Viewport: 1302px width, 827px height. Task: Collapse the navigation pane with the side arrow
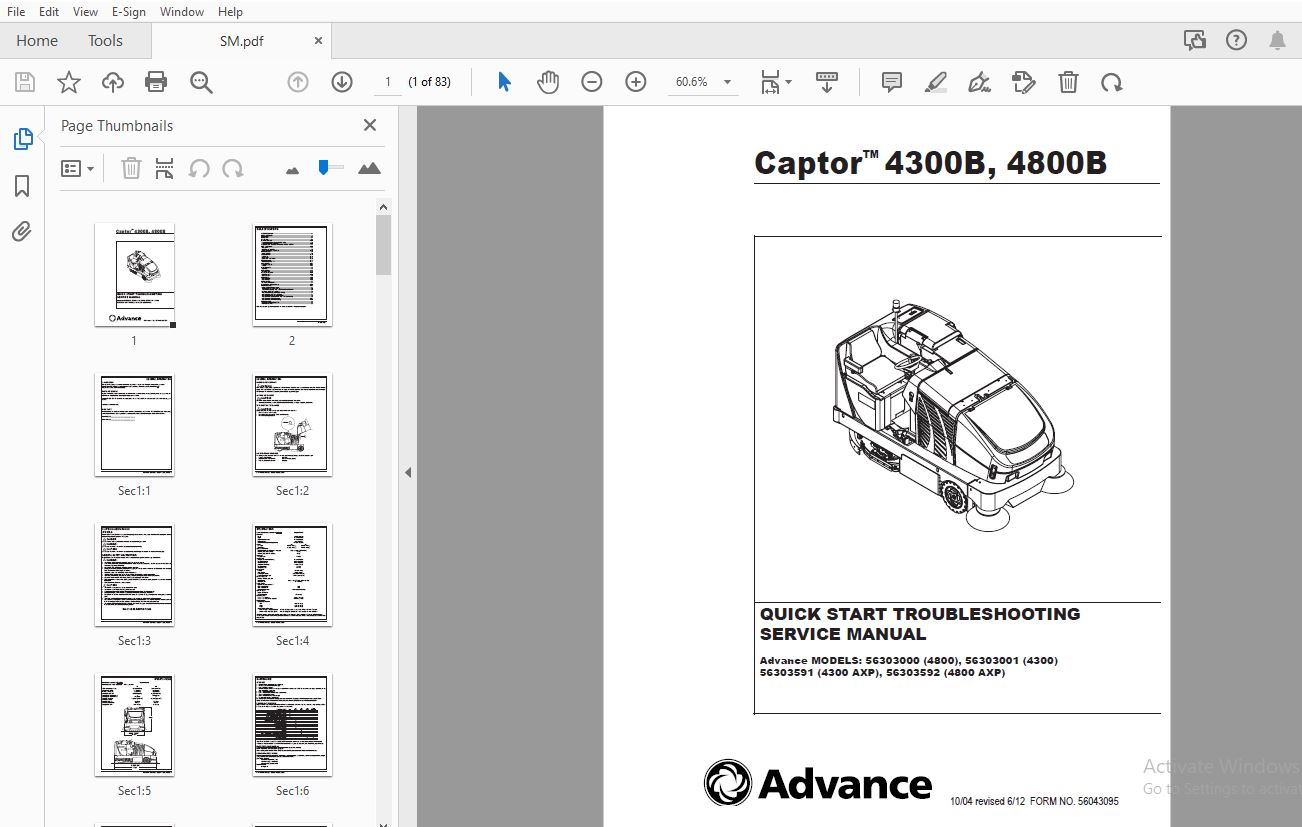(408, 472)
